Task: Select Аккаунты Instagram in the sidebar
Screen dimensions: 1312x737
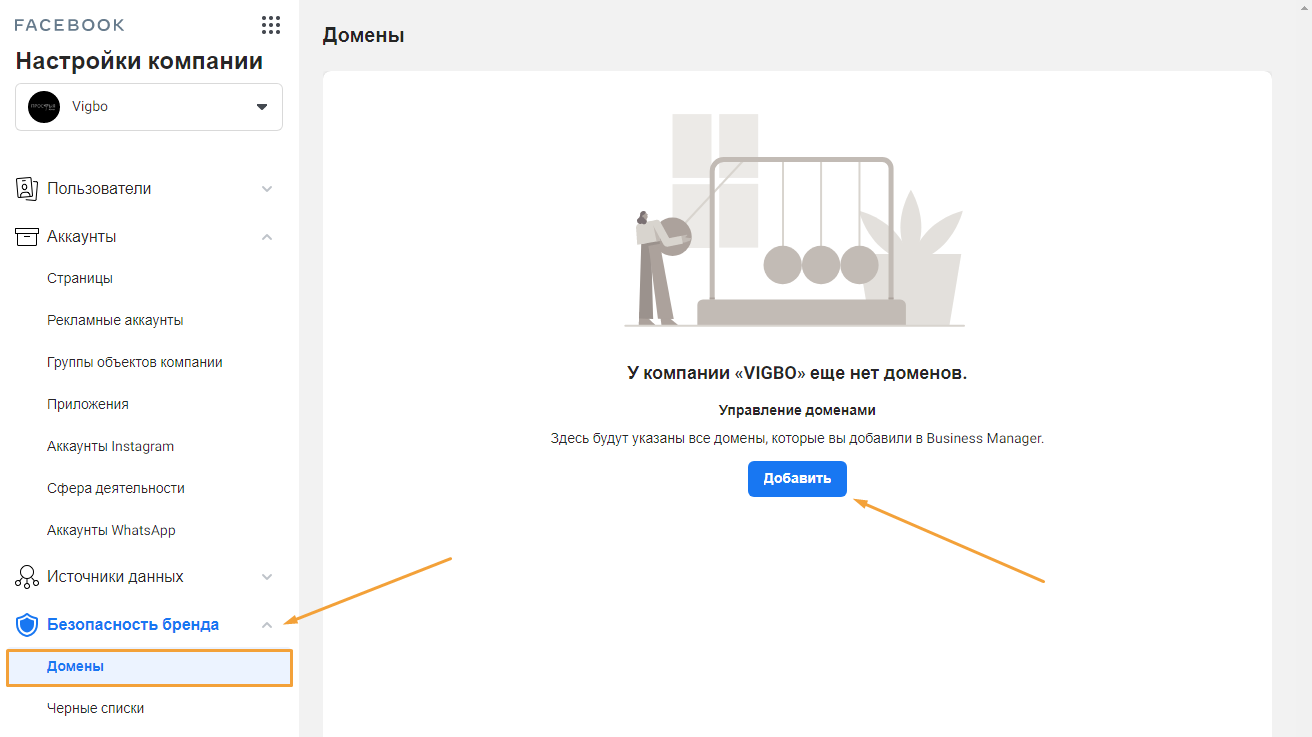Action: click(x=110, y=446)
